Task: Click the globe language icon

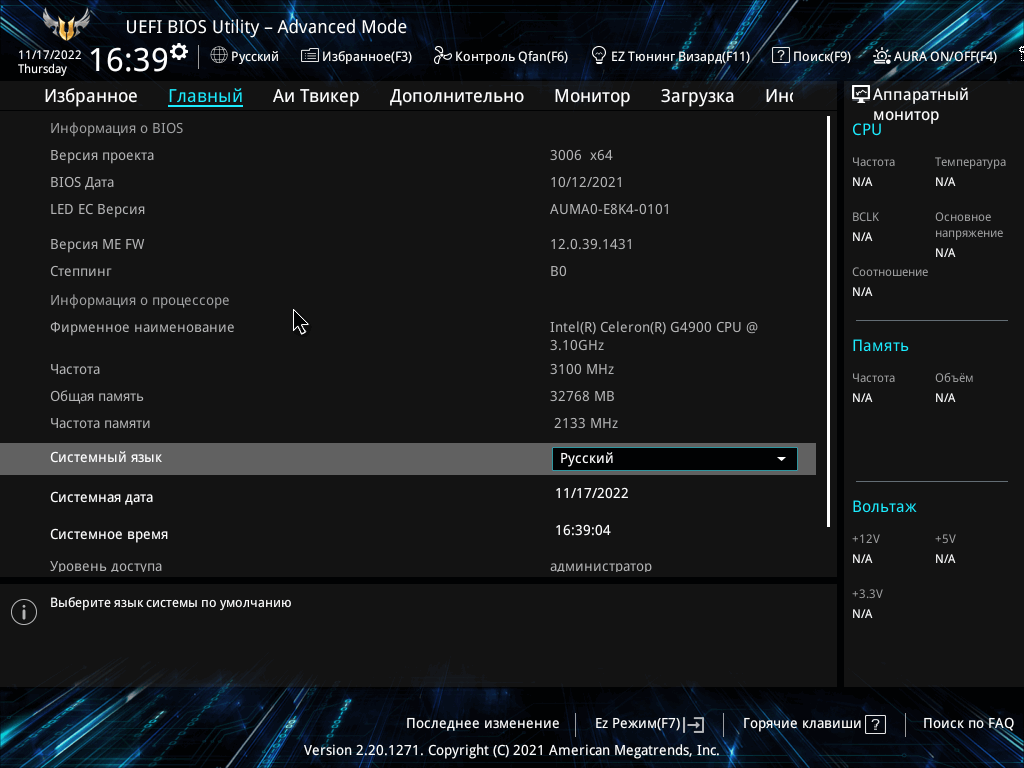Action: [219, 56]
